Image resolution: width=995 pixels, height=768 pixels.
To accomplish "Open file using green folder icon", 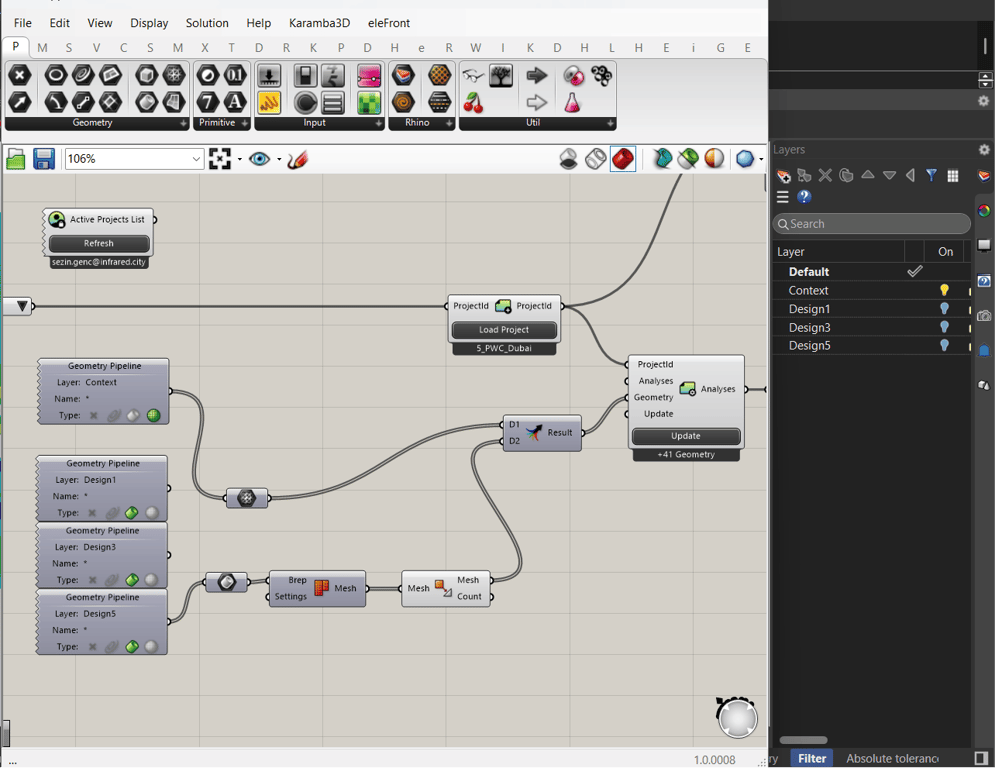I will tap(16, 159).
